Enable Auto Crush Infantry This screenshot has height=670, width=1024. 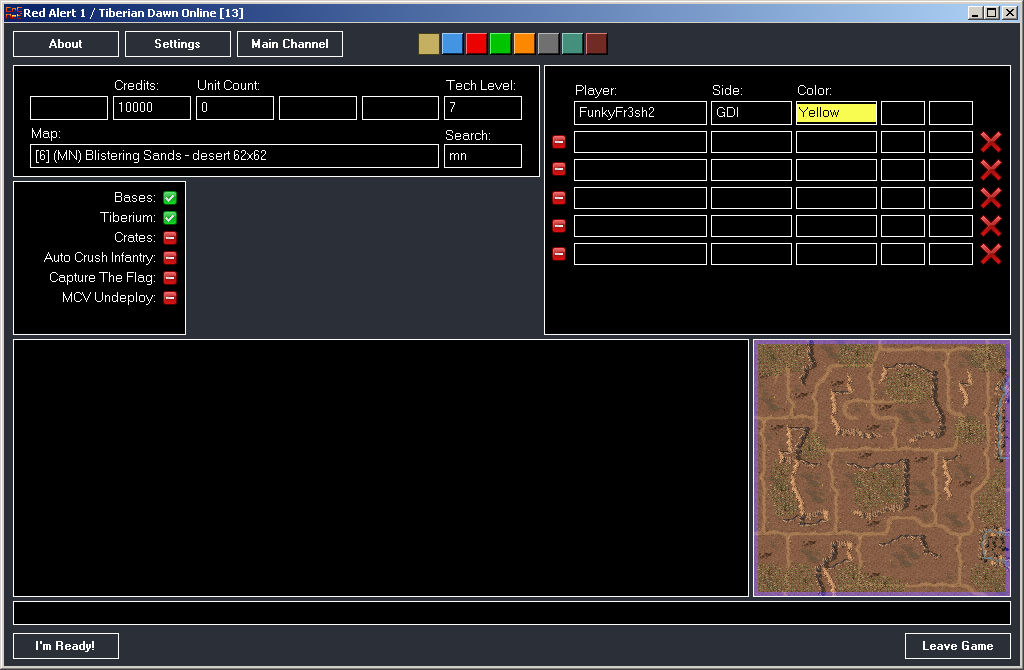coord(170,258)
